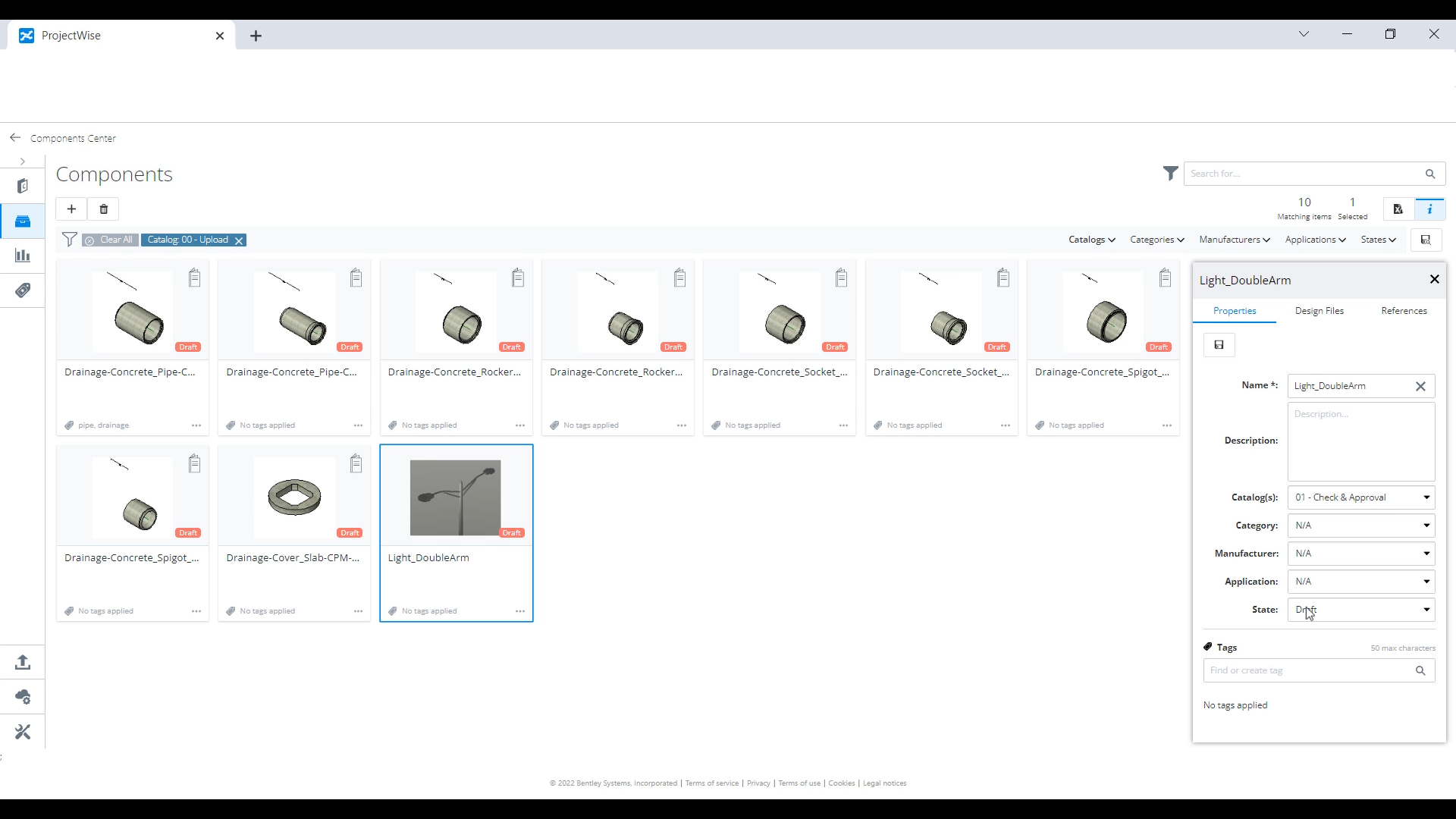Viewport: 1456px width, 819px height.
Task: Toggle clipboard icon on Drainage-Cover_Slab card
Action: tap(356, 463)
